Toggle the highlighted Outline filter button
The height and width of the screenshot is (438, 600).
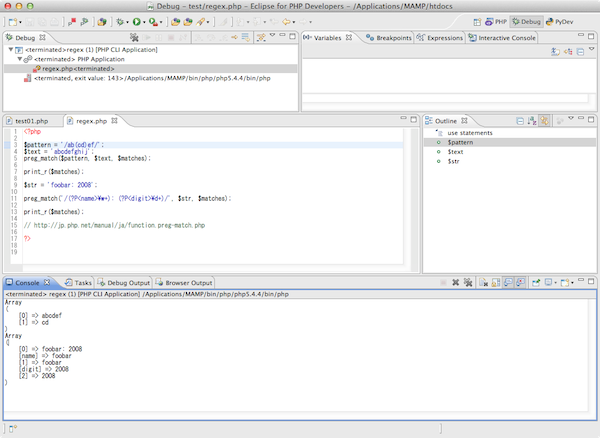[545, 121]
